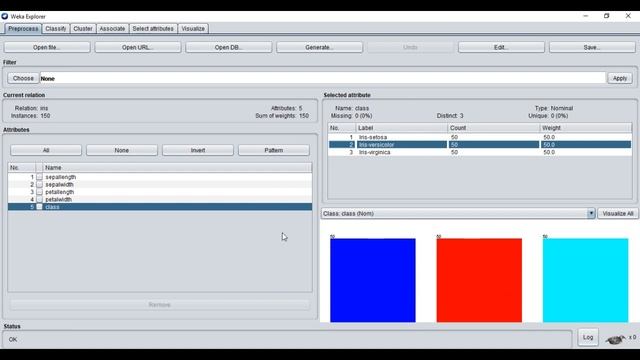Click the Iris-virginica count cell
Viewport: 640px width, 360px height.
tap(493, 152)
